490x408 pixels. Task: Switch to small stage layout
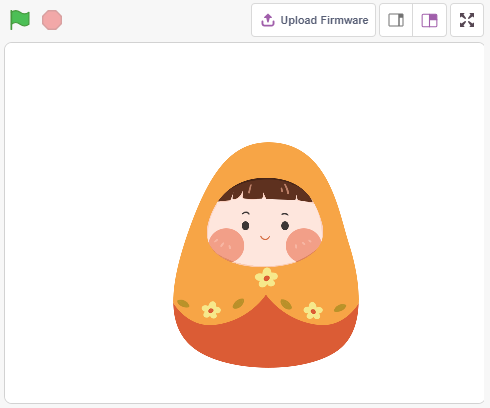396,20
